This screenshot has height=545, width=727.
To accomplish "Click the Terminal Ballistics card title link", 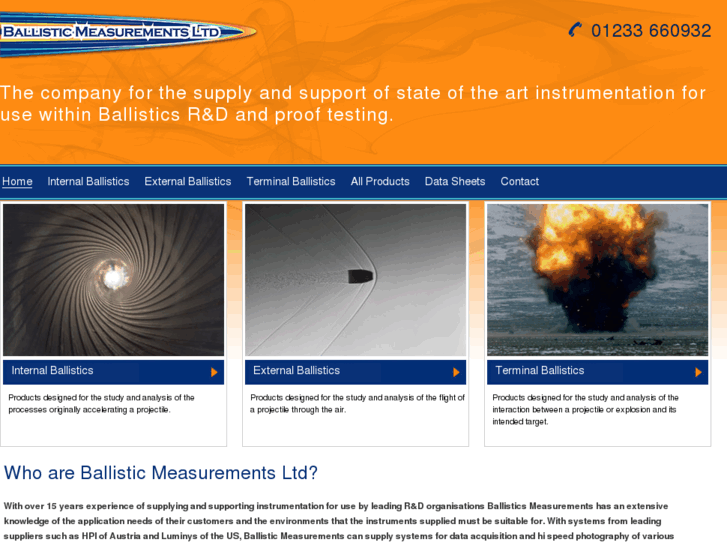I will coord(540,371).
